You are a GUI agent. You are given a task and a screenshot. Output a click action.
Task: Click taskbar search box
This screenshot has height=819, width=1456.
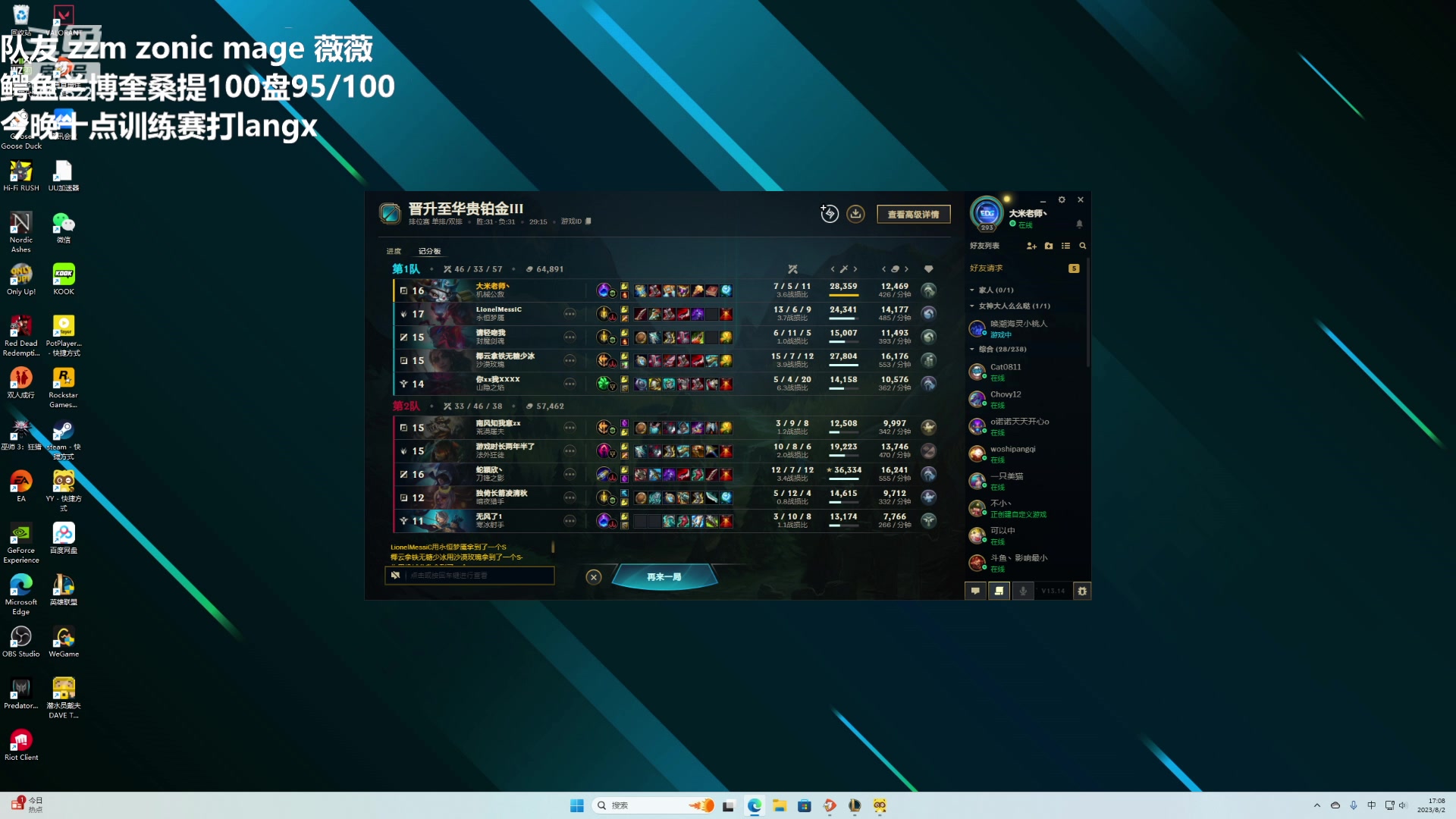(x=653, y=805)
